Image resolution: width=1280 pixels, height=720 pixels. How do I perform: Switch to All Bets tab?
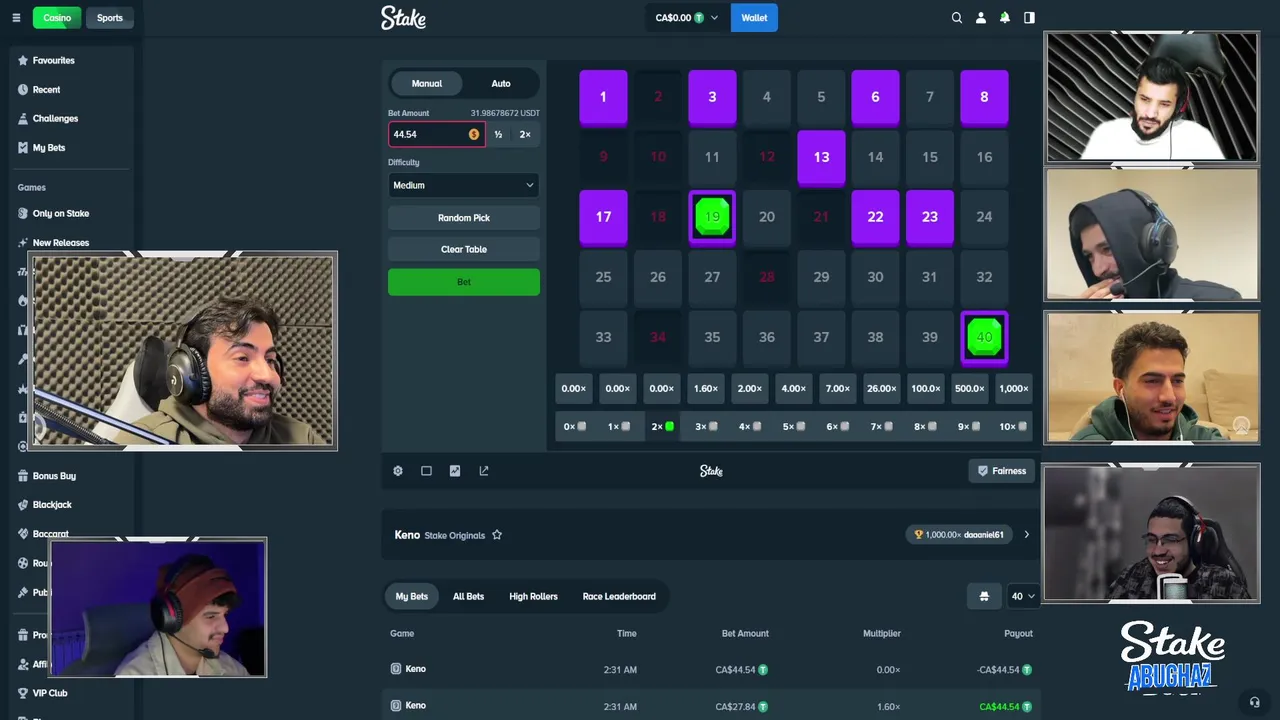pyautogui.click(x=468, y=596)
